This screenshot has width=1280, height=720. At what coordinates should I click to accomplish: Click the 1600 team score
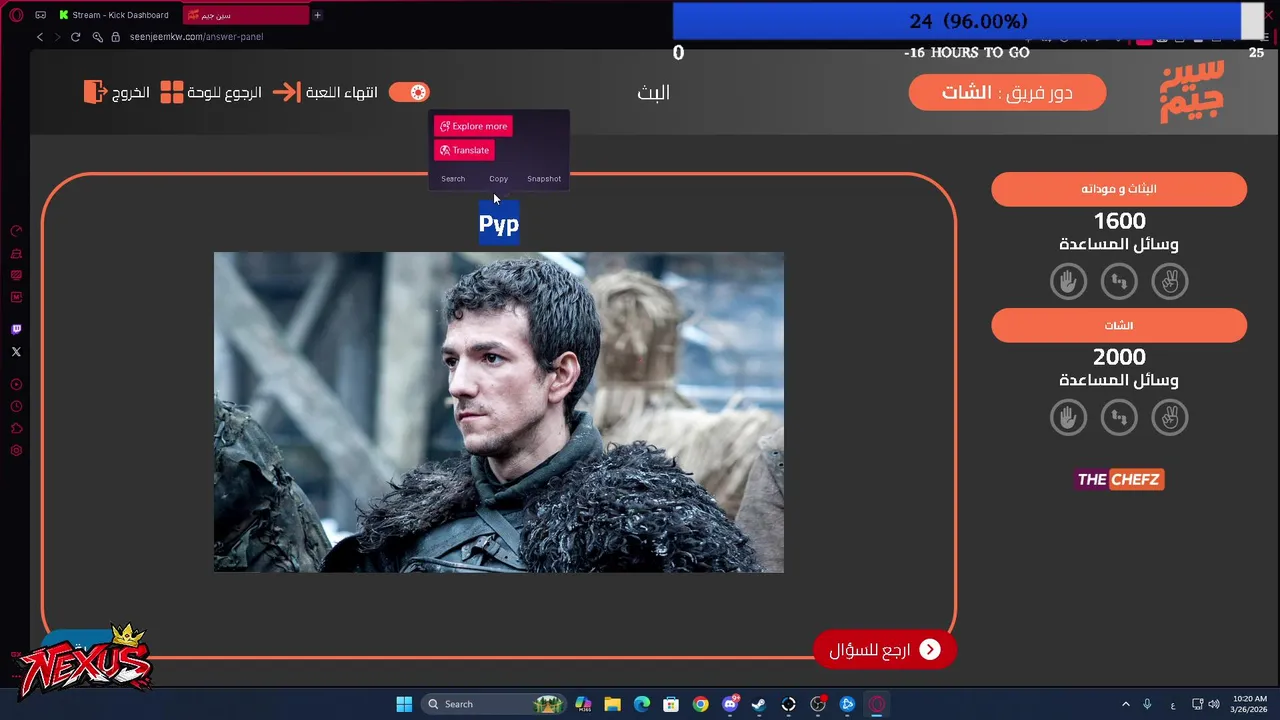1119,221
